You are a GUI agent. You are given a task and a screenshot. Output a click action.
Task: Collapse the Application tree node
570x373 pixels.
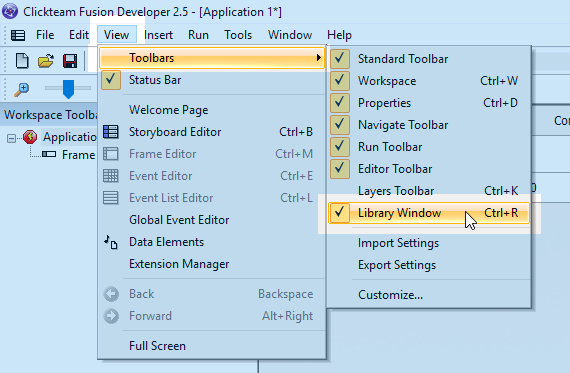tap(11, 138)
